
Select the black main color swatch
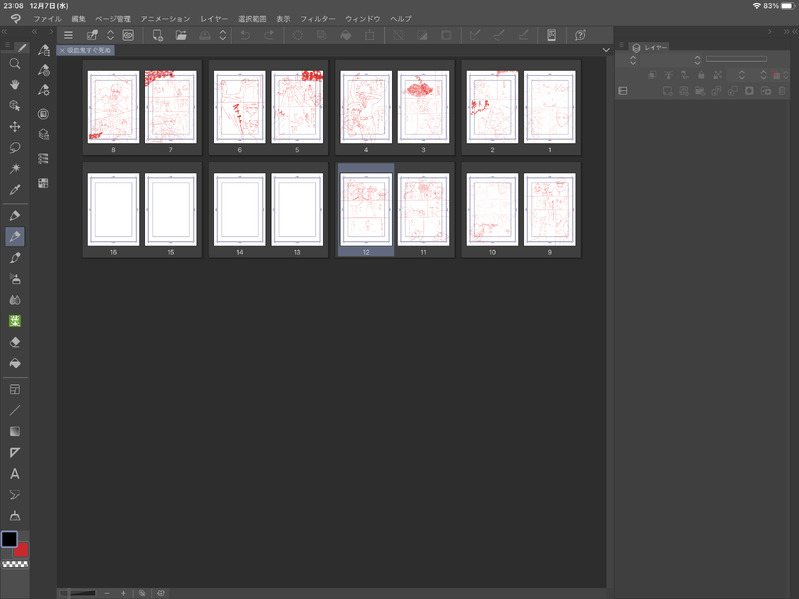click(x=9, y=539)
